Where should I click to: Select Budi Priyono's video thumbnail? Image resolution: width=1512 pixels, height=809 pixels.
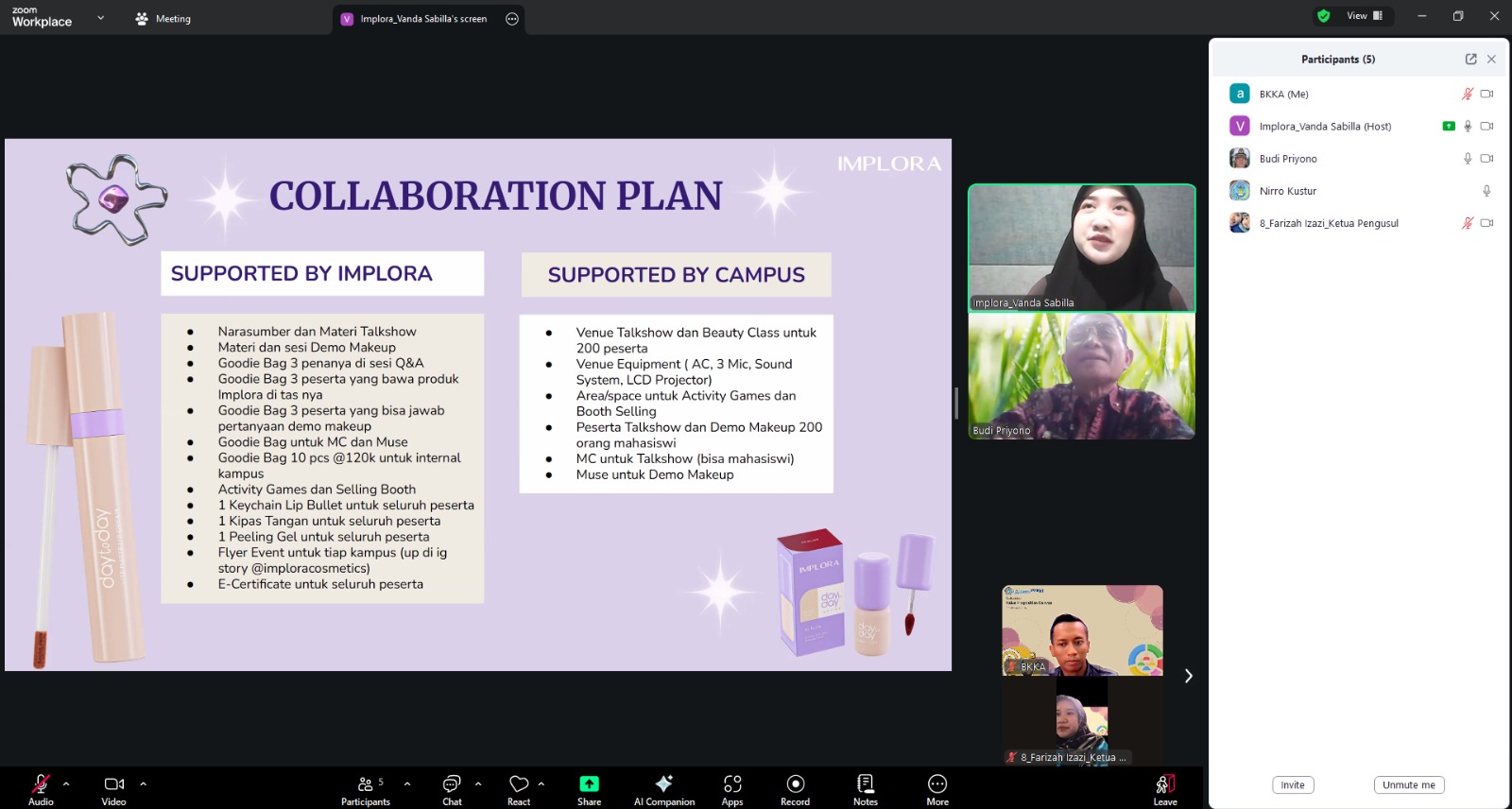coord(1081,376)
